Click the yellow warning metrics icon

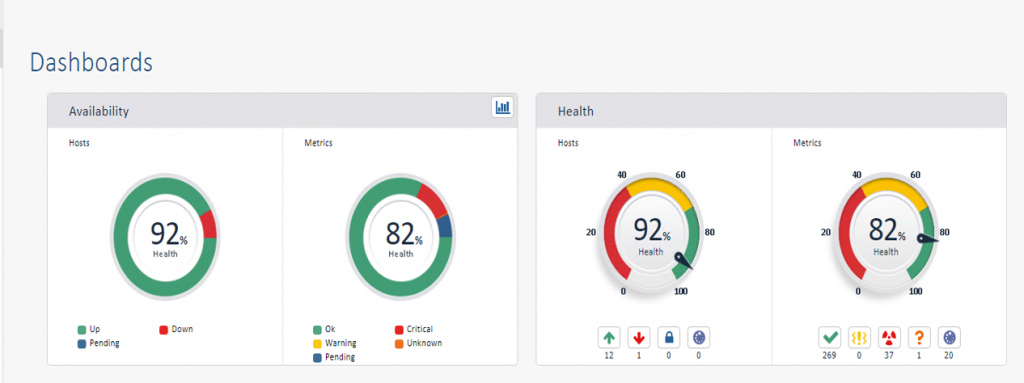[x=859, y=338]
